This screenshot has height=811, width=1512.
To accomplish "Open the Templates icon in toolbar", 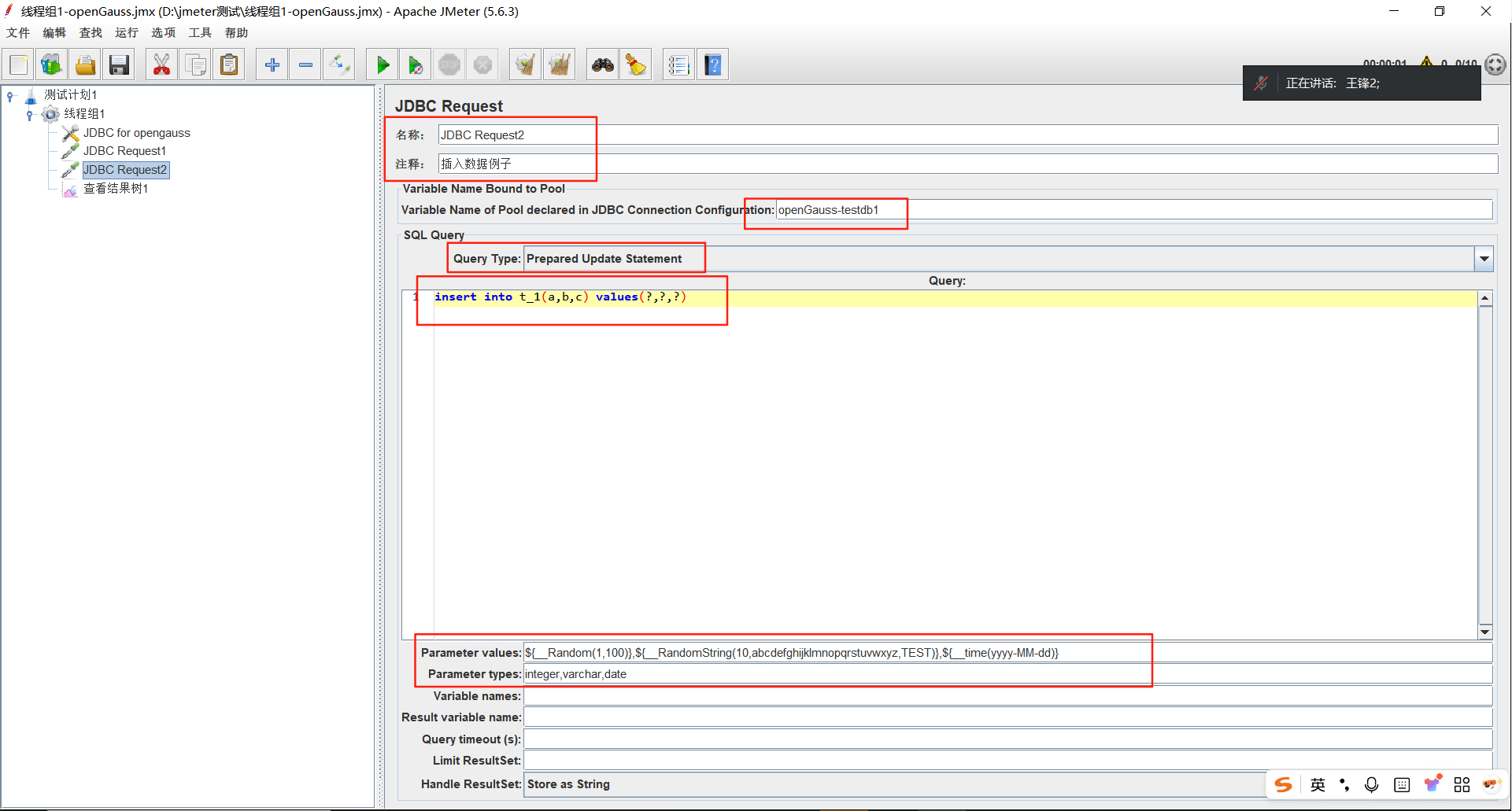I will click(x=52, y=65).
